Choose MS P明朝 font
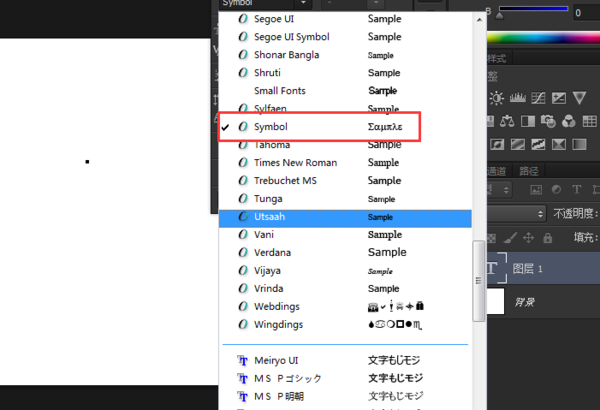 (345, 397)
